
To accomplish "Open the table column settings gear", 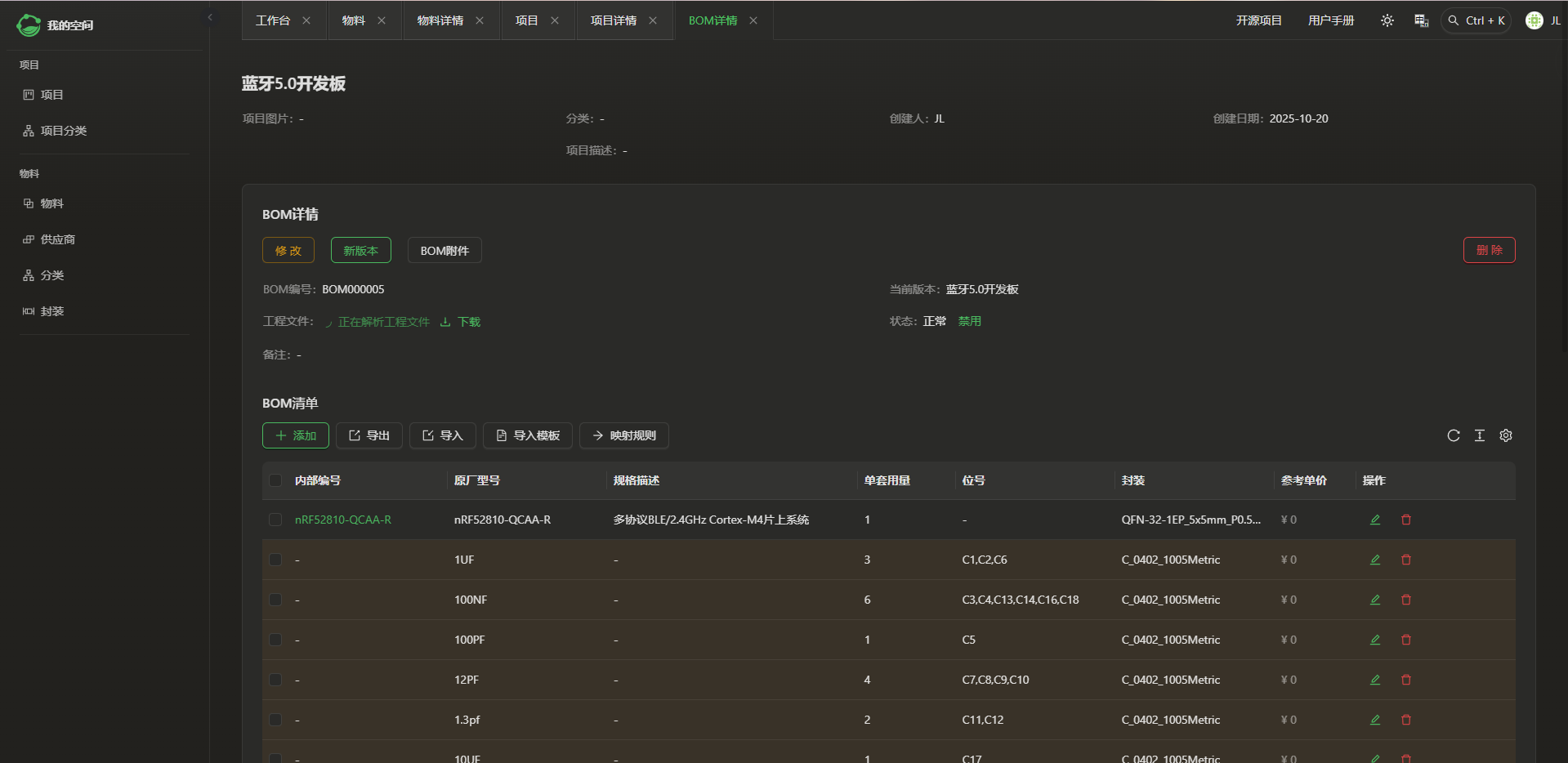I will (1505, 435).
